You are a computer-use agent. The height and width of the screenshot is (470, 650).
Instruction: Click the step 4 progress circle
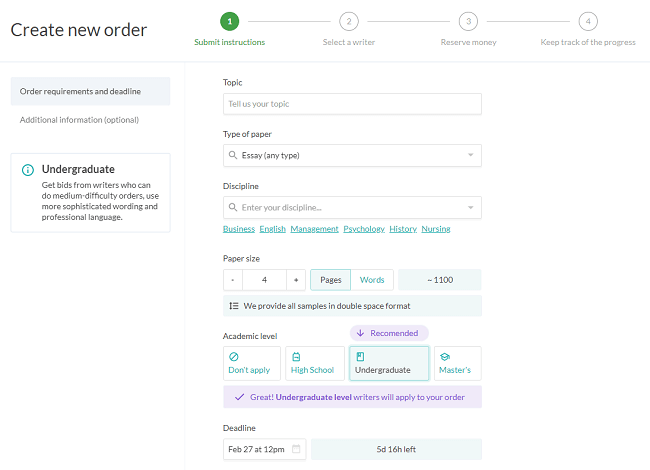pyautogui.click(x=588, y=21)
